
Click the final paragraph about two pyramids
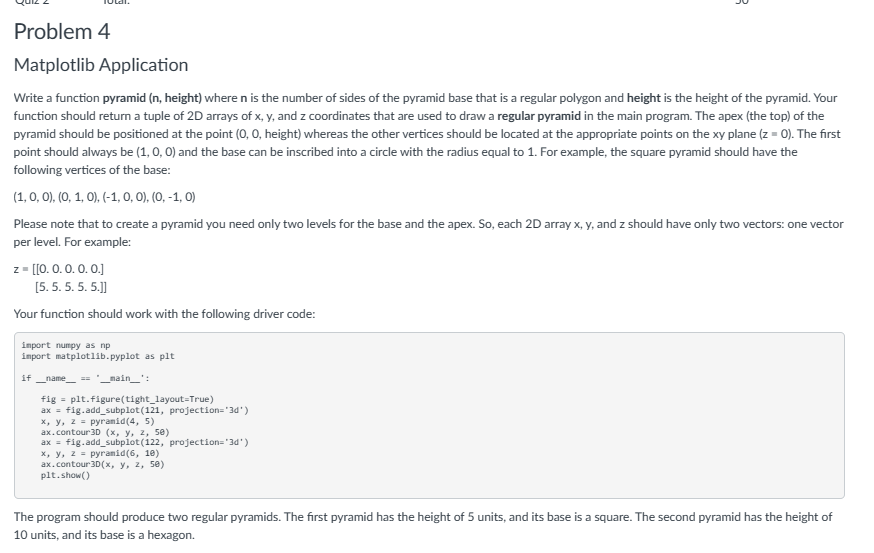pos(423,526)
